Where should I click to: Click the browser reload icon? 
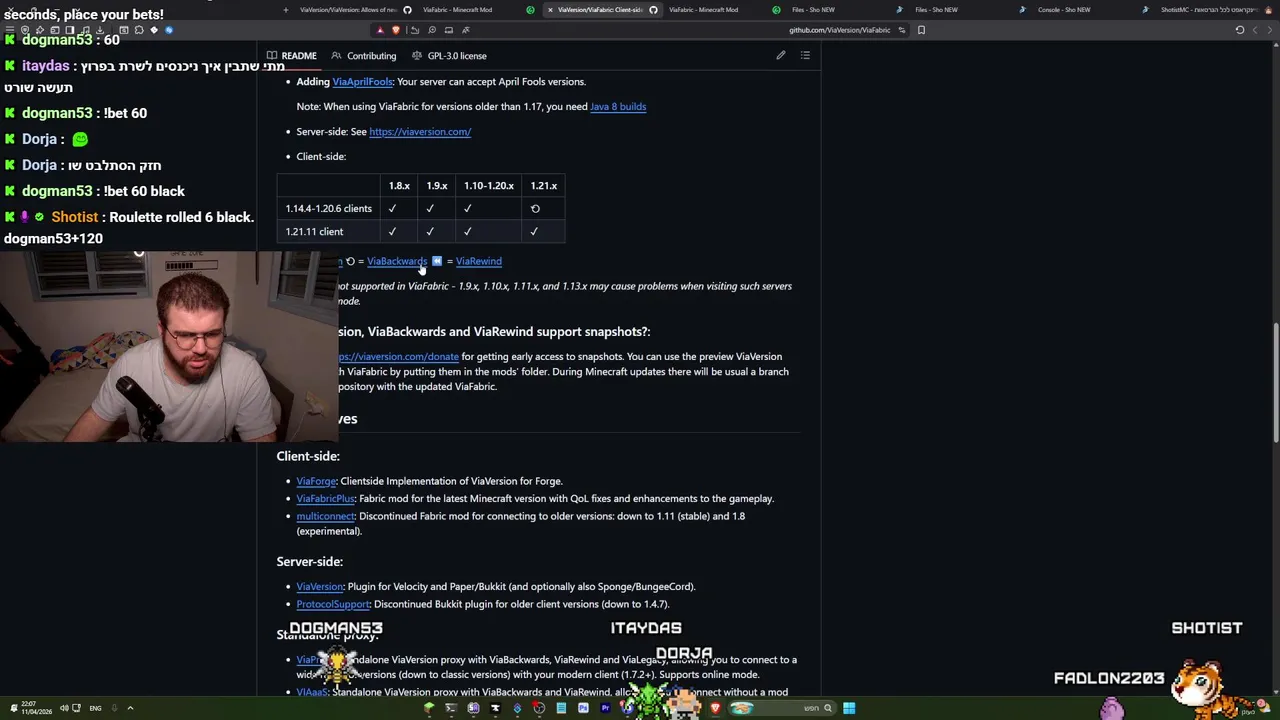(1240, 30)
